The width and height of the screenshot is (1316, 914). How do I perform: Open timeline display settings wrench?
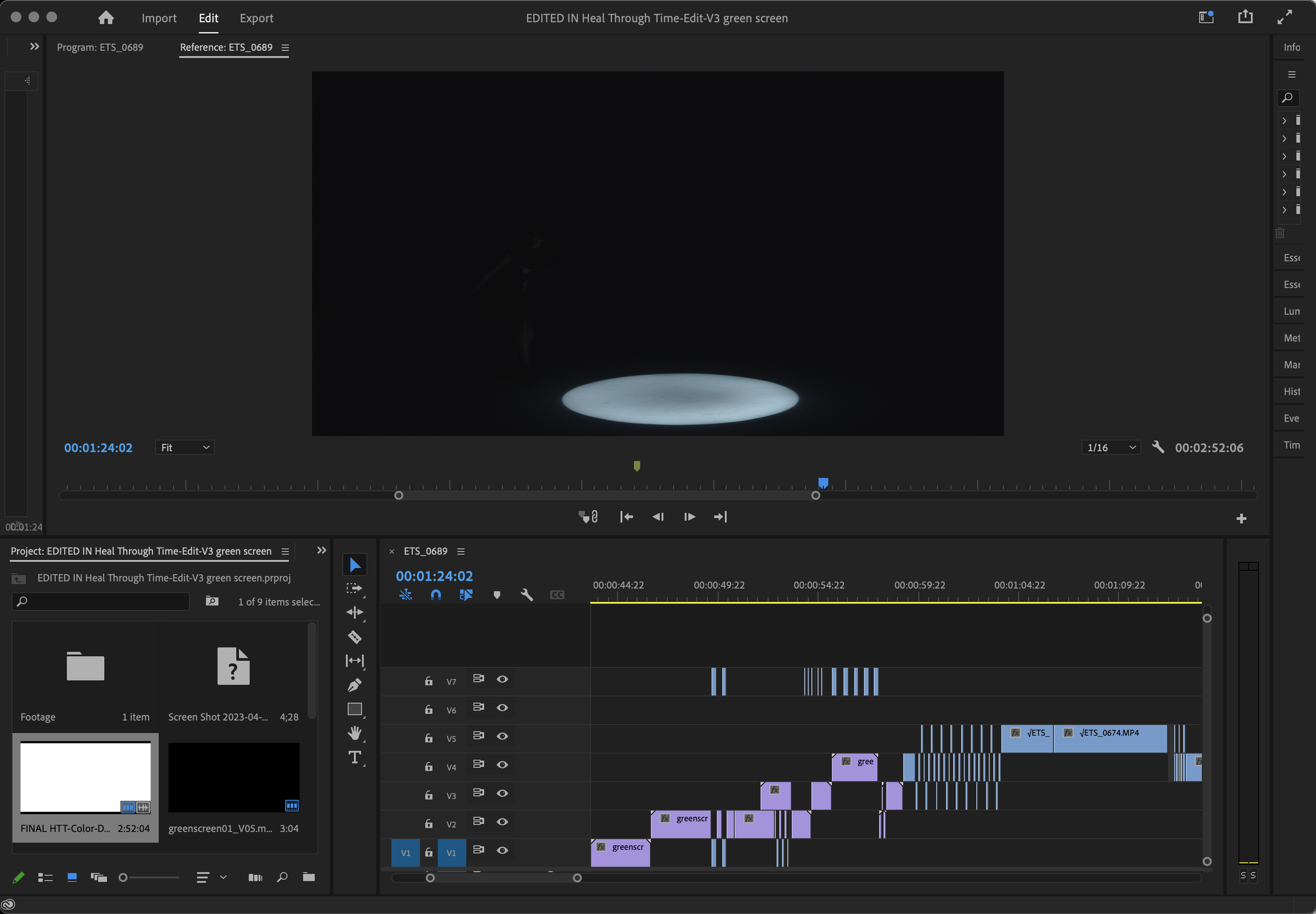point(526,595)
